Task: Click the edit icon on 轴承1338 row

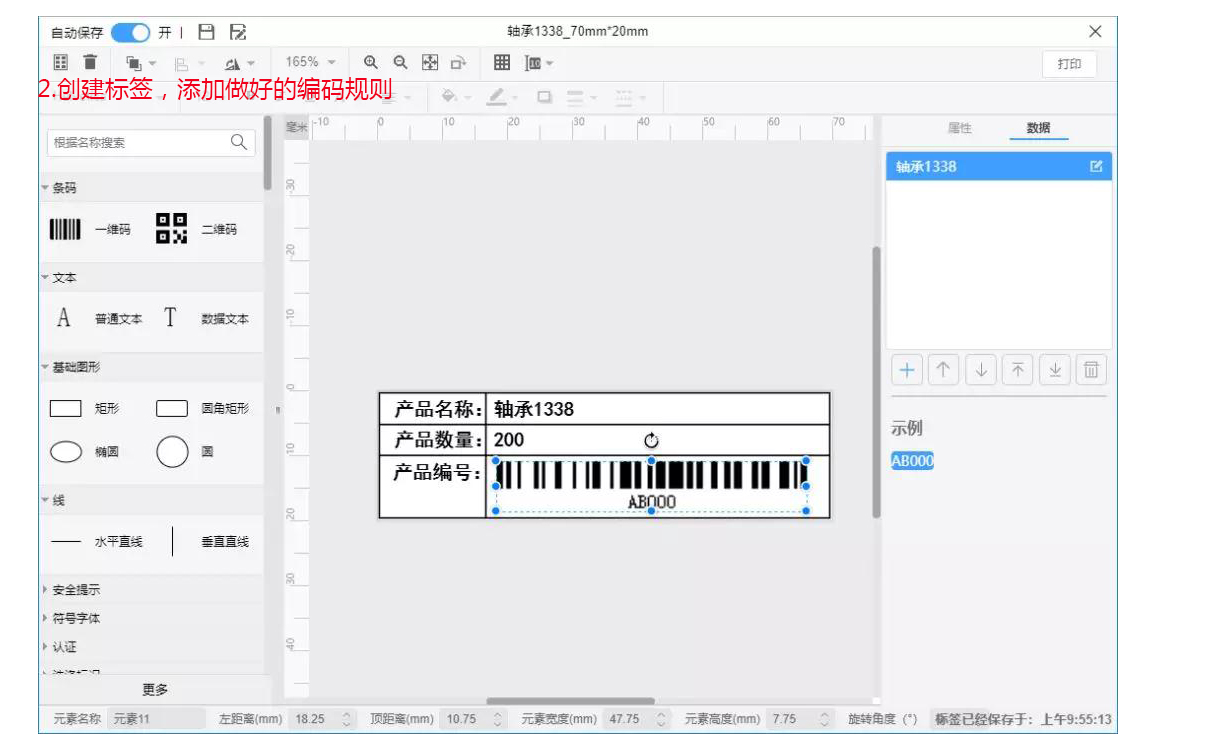Action: pyautogui.click(x=1096, y=167)
